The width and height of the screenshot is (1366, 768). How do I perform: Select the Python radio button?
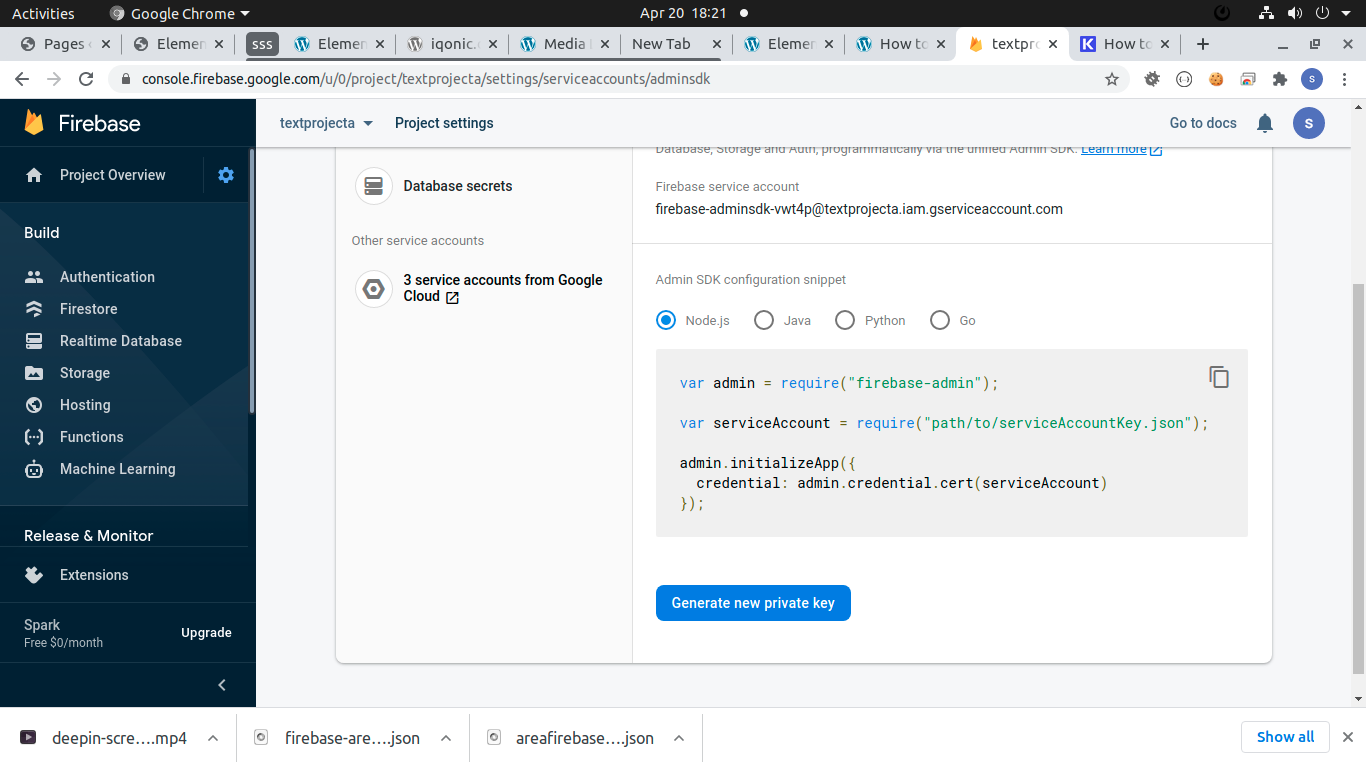pos(845,320)
